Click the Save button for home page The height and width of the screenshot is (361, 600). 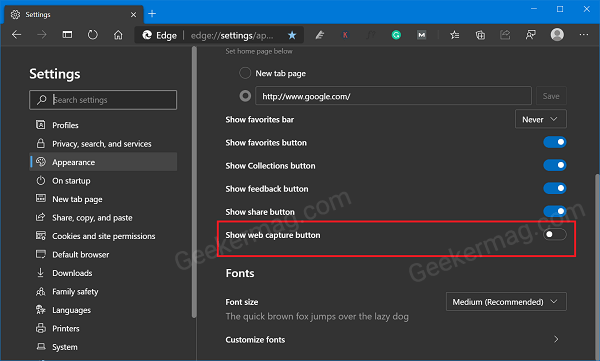pos(551,96)
